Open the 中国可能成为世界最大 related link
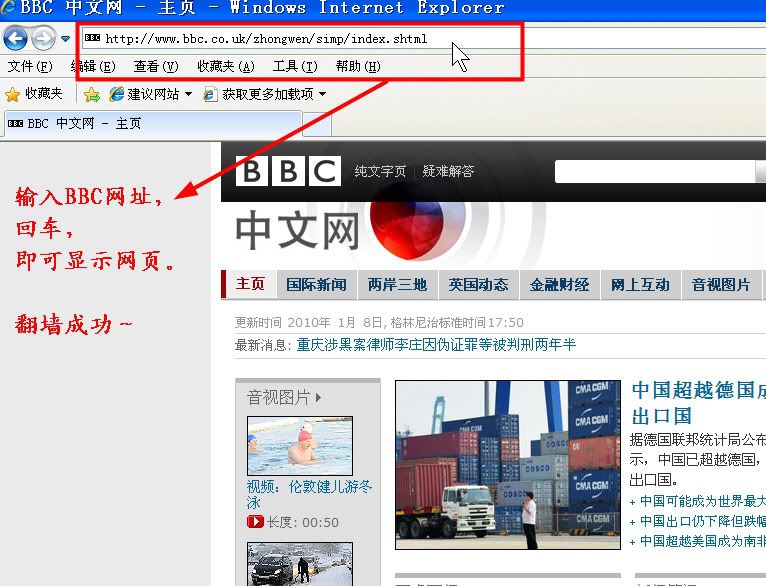This screenshot has width=766, height=586. (x=703, y=501)
